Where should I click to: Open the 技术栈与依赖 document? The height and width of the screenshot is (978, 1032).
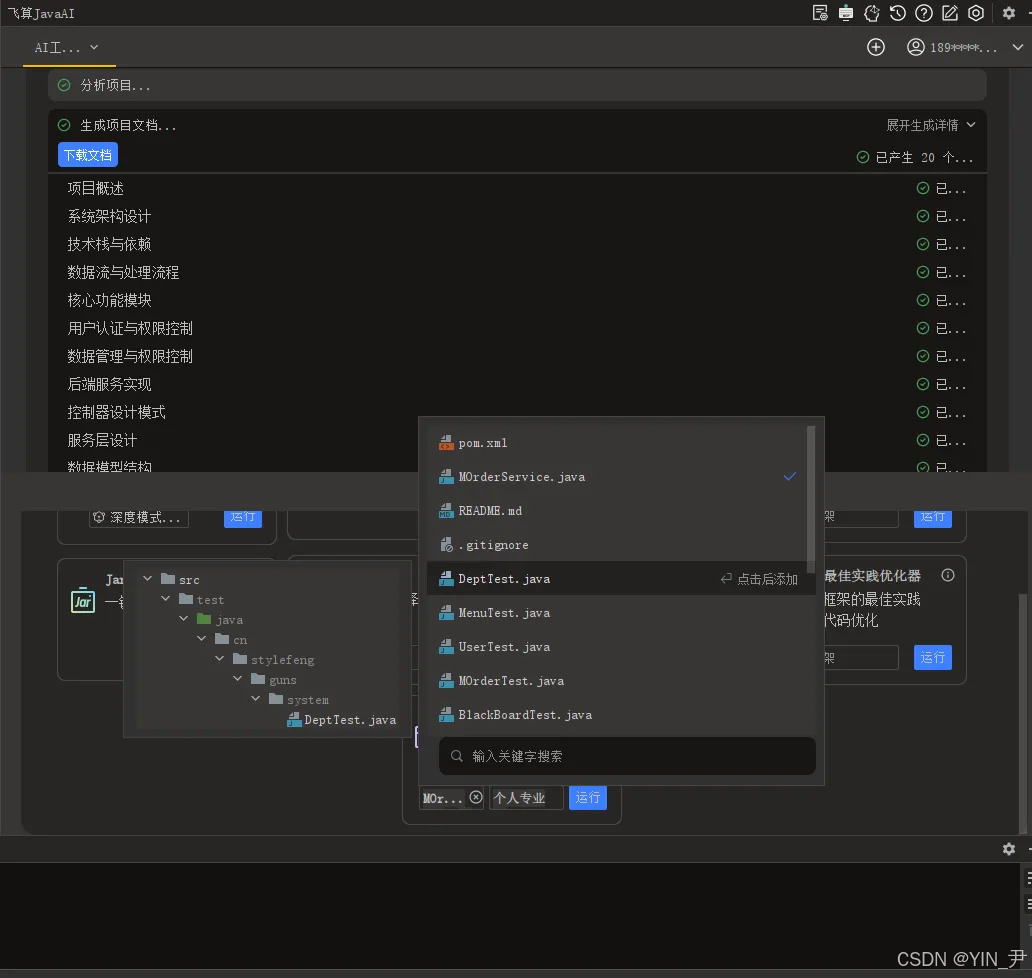click(x=109, y=245)
